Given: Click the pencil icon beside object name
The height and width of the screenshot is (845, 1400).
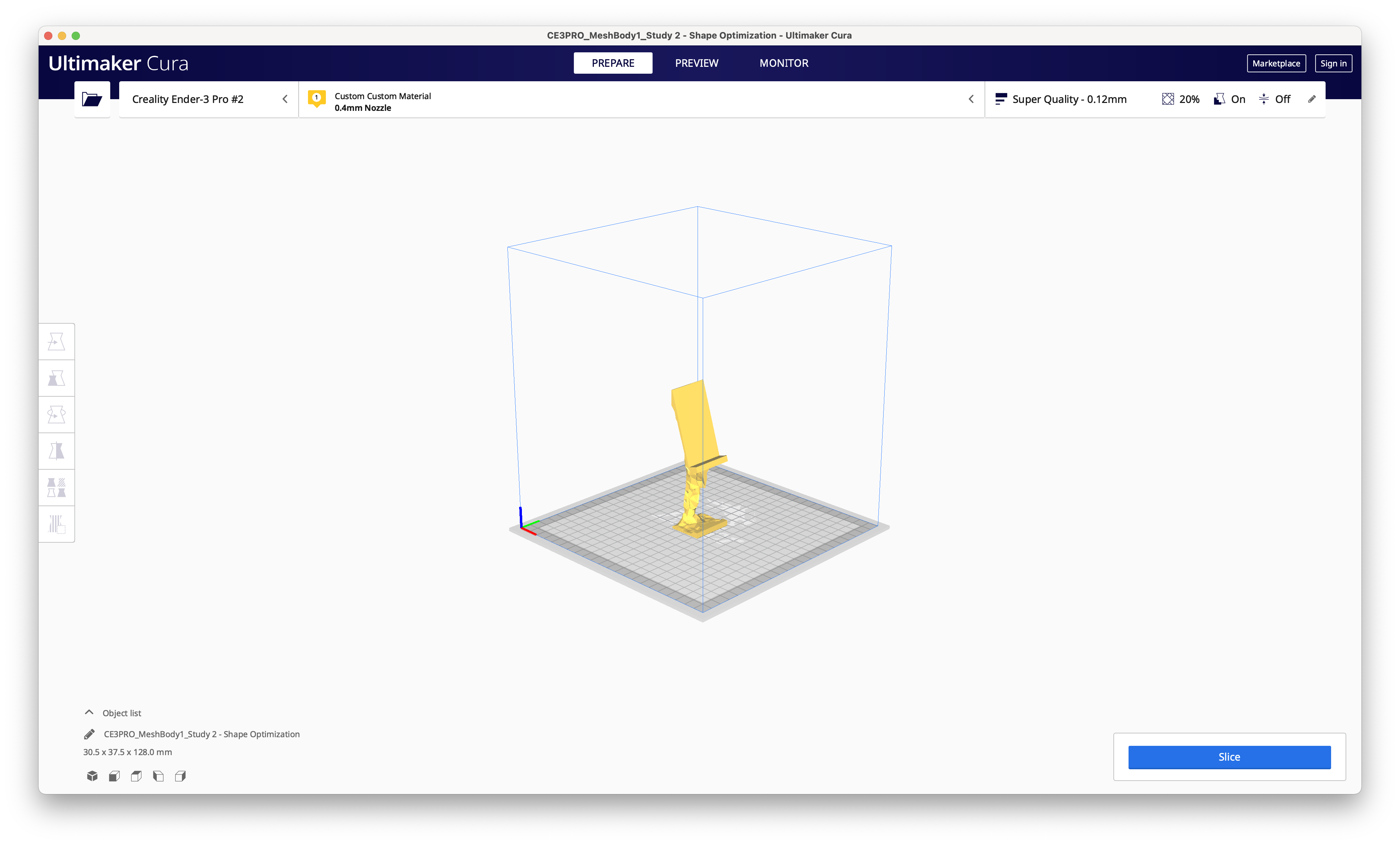Looking at the screenshot, I should click(x=89, y=734).
